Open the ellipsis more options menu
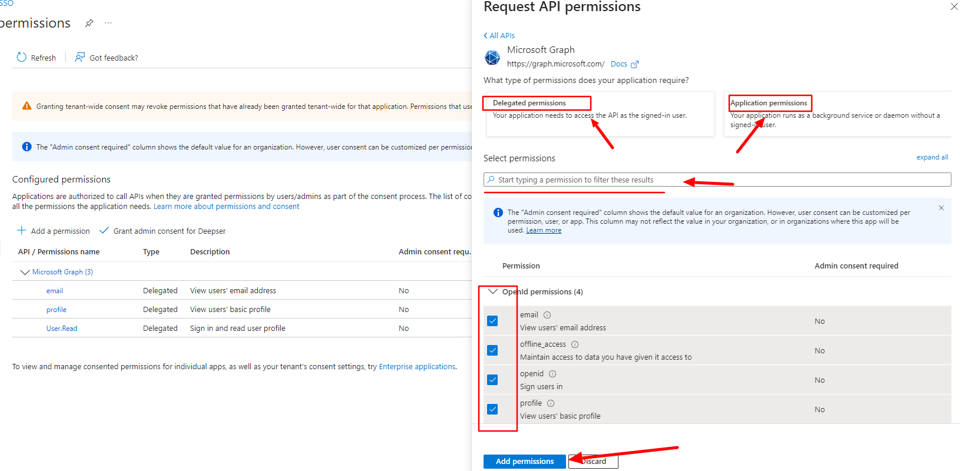This screenshot has width=960, height=471. coord(108,23)
